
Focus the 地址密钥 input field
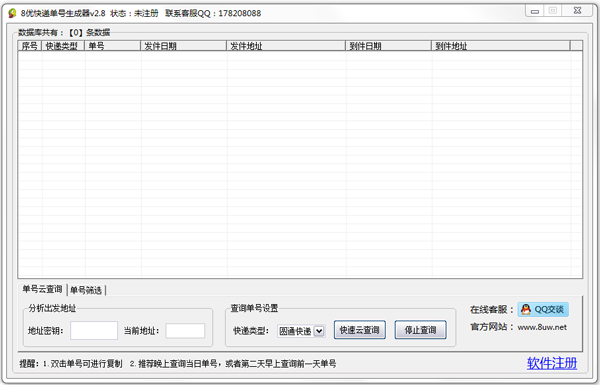(x=94, y=331)
